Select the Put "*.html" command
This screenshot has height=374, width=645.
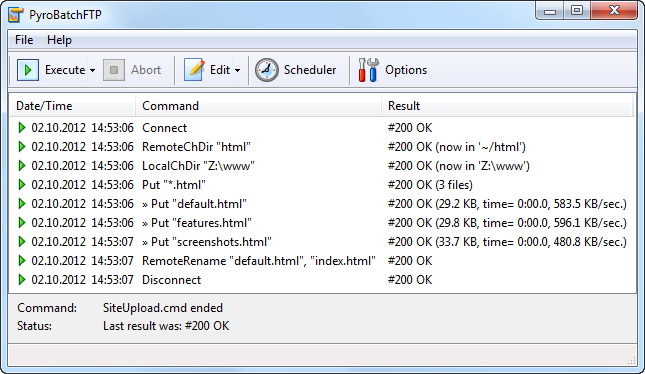point(174,185)
